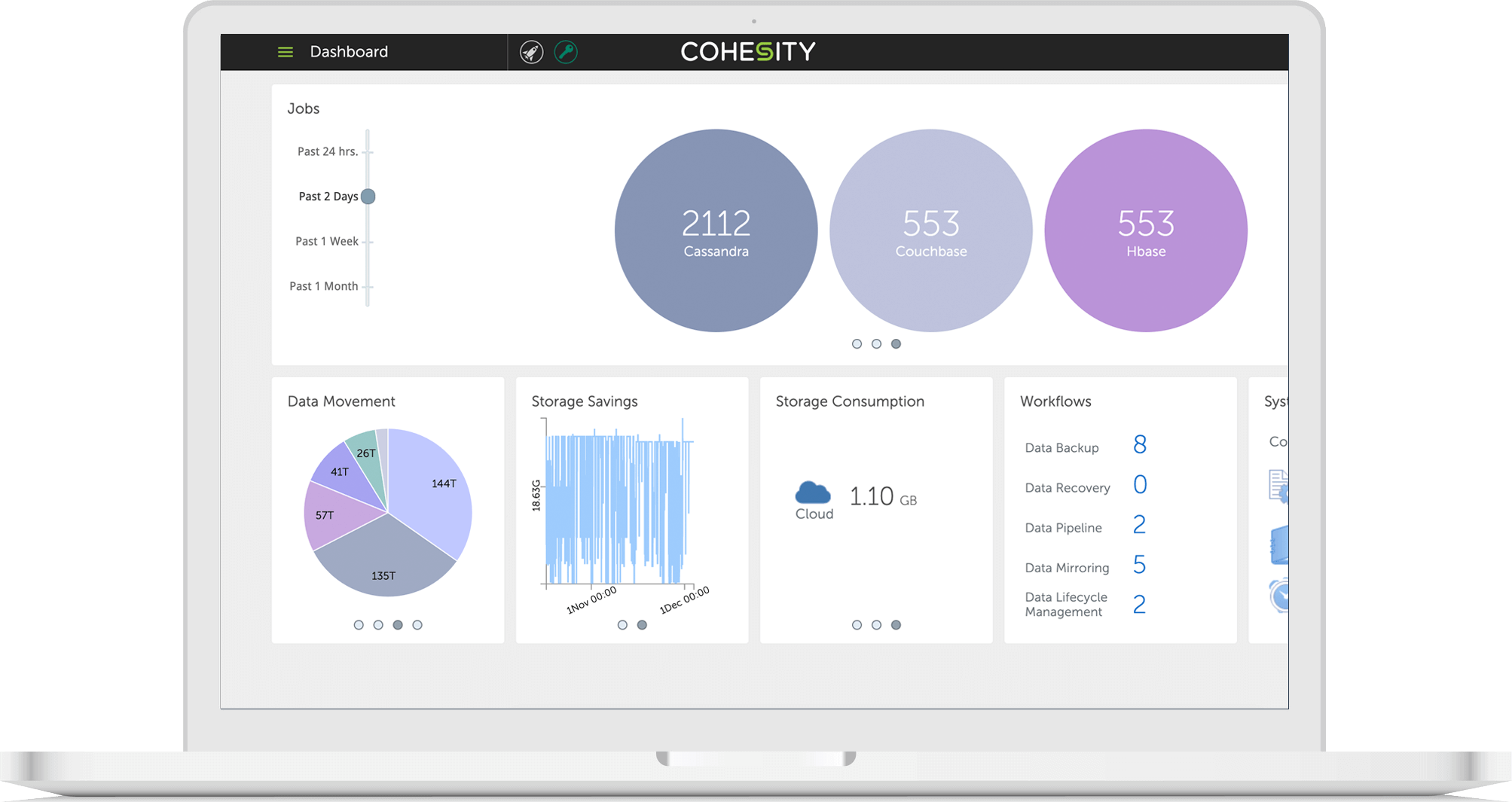Click the Data Movement card heading
Image resolution: width=1512 pixels, height=802 pixels.
(341, 401)
